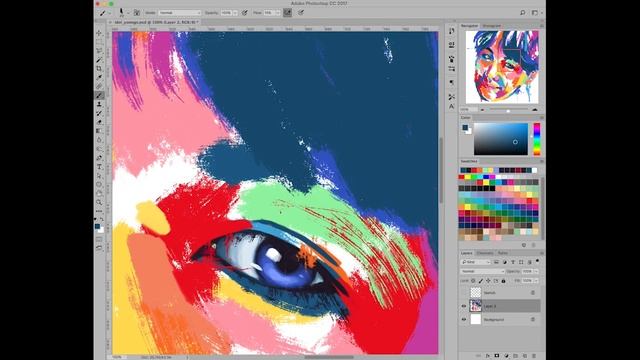640x360 pixels.
Task: Open the Character panel icon in dock
Action: coord(451,106)
